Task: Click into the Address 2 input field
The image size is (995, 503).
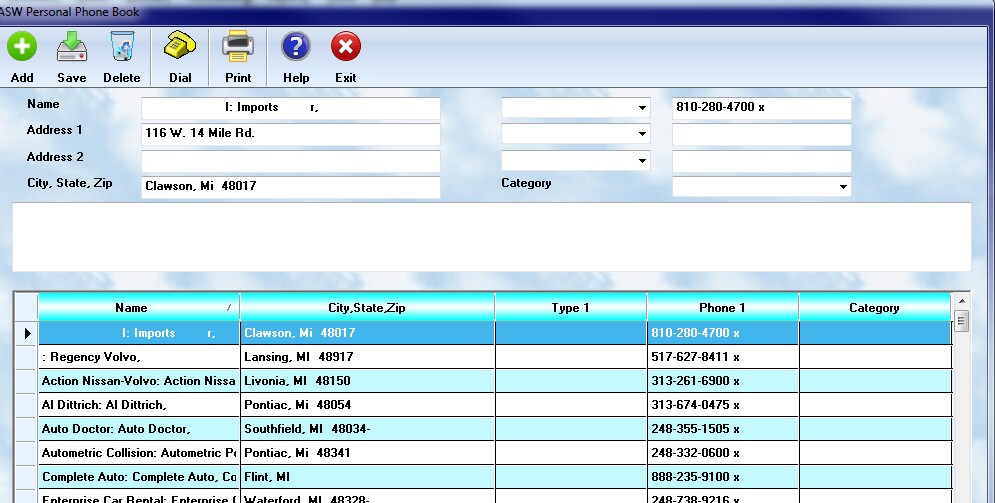Action: click(290, 161)
